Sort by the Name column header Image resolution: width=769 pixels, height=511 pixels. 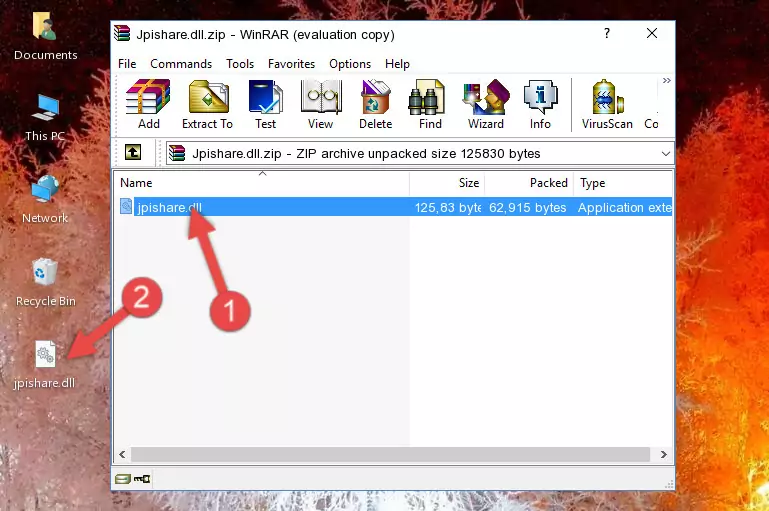(262, 183)
